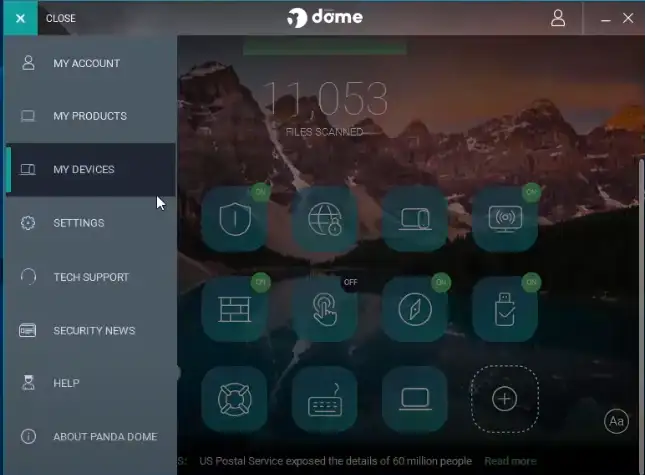This screenshot has width=645, height=475.
Task: Open the VPN globe-with-lock tile
Action: point(325,218)
